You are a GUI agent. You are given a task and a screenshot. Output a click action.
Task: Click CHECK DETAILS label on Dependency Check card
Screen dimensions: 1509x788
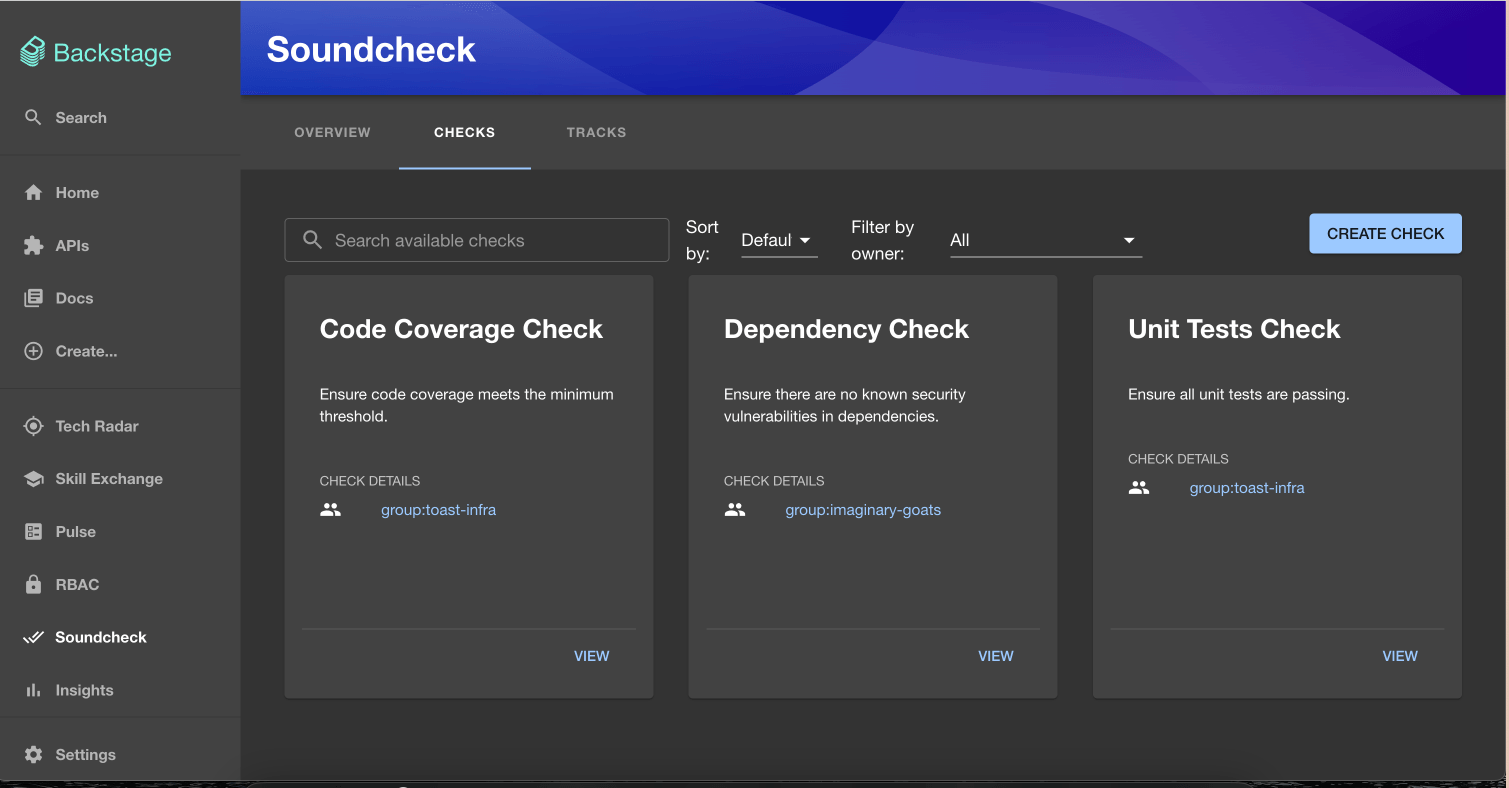[774, 481]
